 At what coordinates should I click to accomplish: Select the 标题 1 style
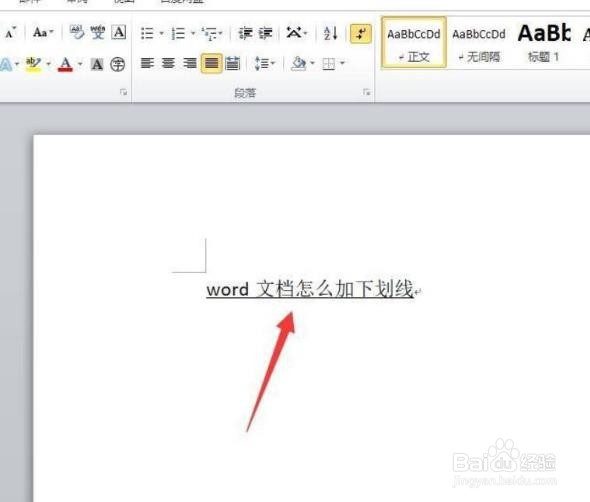pos(544,43)
